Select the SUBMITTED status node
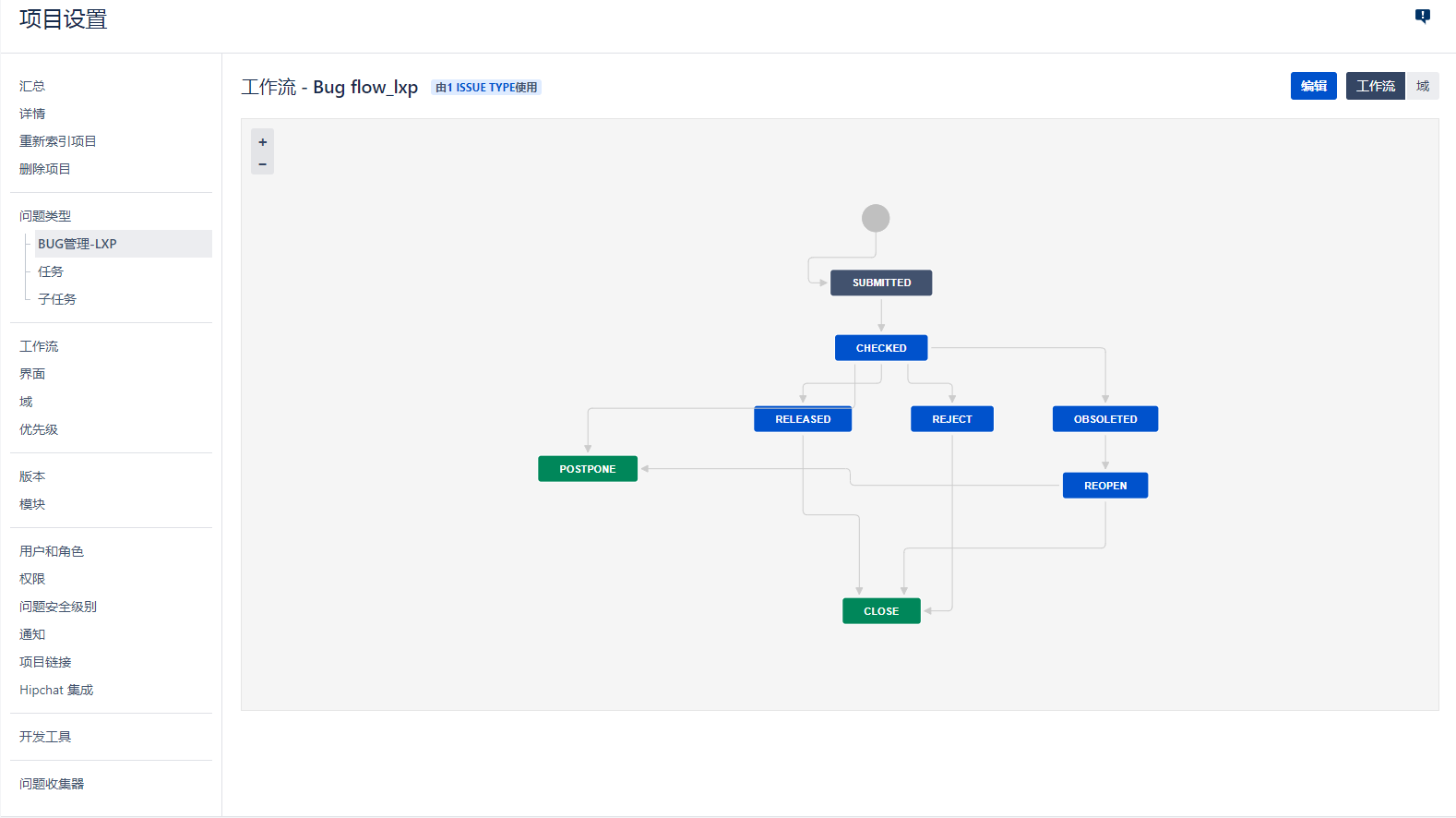Image resolution: width=1456 pixels, height=818 pixels. pyautogui.click(x=880, y=283)
